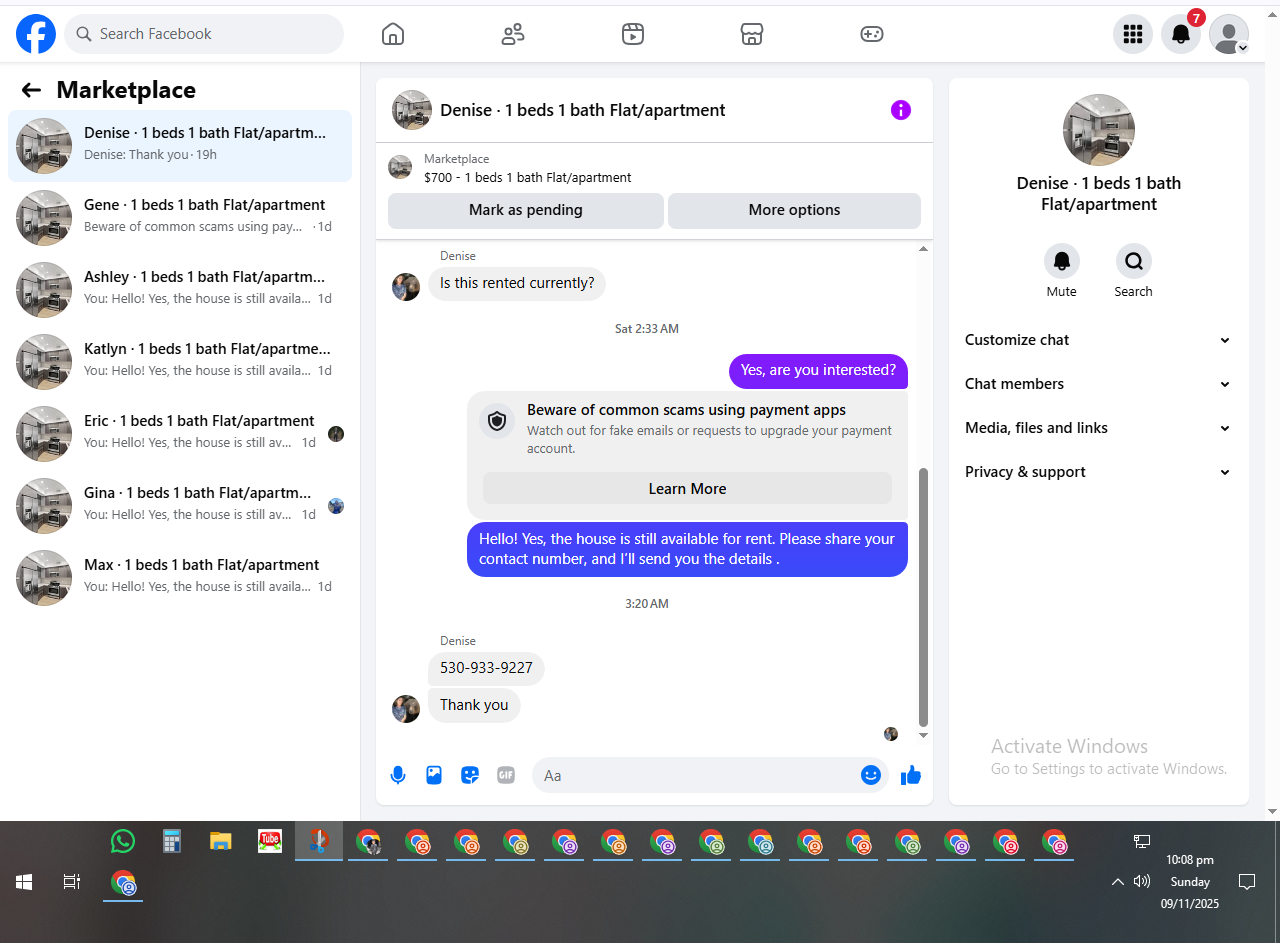Show hidden system tray icons
The height and width of the screenshot is (943, 1280).
(x=1118, y=882)
